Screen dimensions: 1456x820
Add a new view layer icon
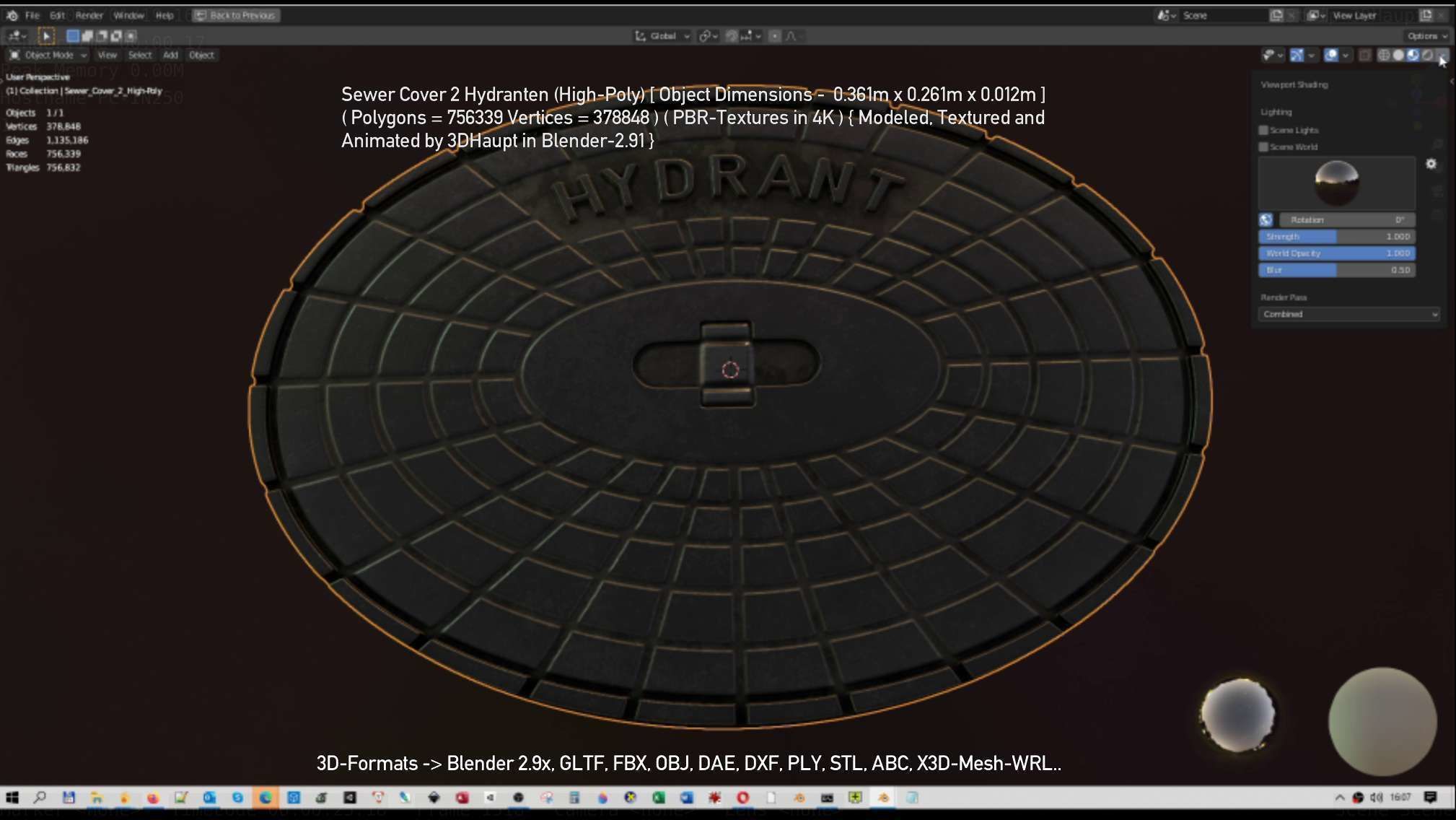click(1426, 15)
